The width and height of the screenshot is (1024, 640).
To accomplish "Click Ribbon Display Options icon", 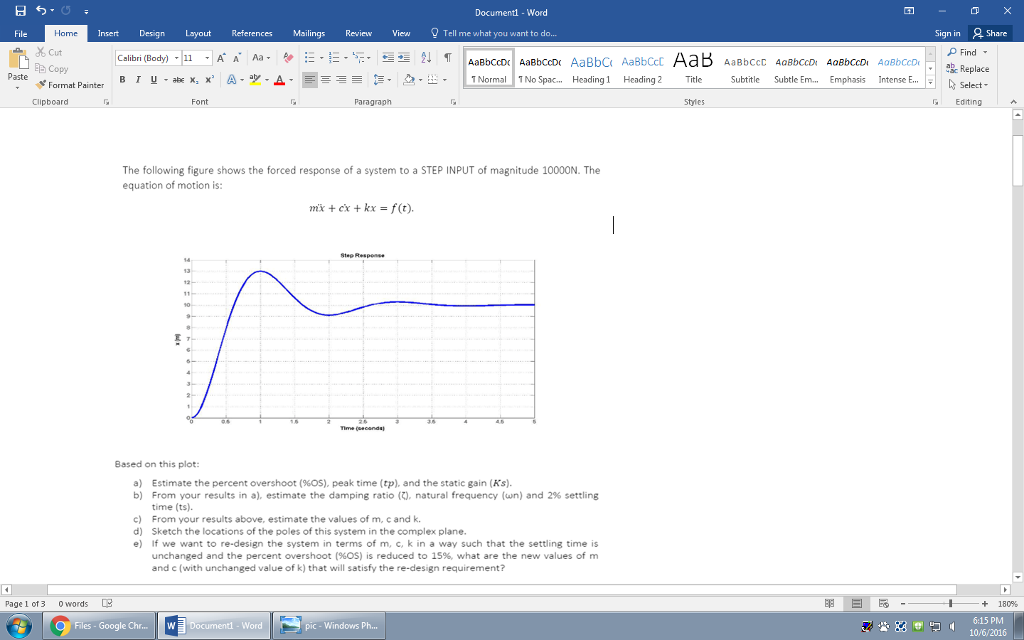I will (909, 11).
